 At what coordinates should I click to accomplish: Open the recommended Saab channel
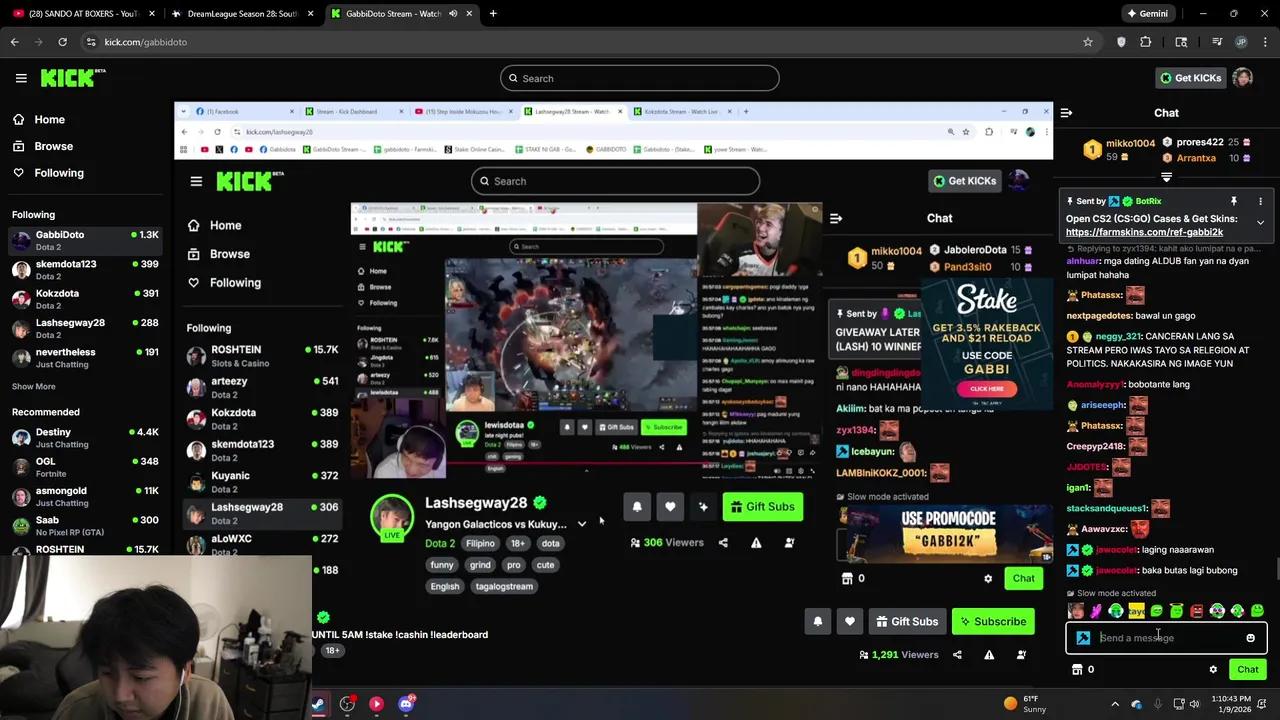point(85,525)
